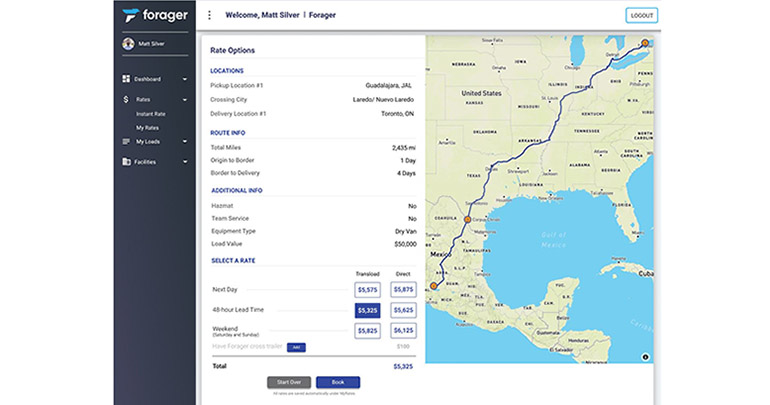Select Next Day Transload rate $5,575
Viewport: 770px width, 405px height.
[367, 289]
